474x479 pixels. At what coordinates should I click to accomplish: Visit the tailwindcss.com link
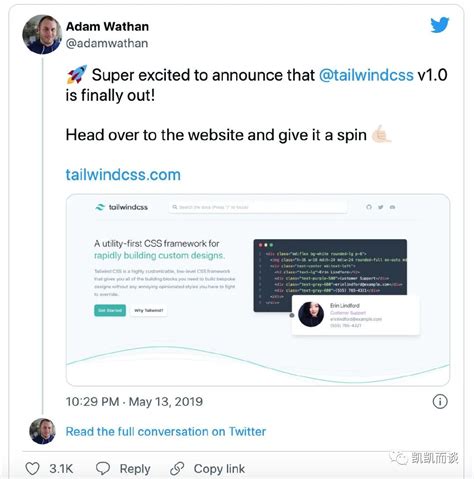[123, 175]
